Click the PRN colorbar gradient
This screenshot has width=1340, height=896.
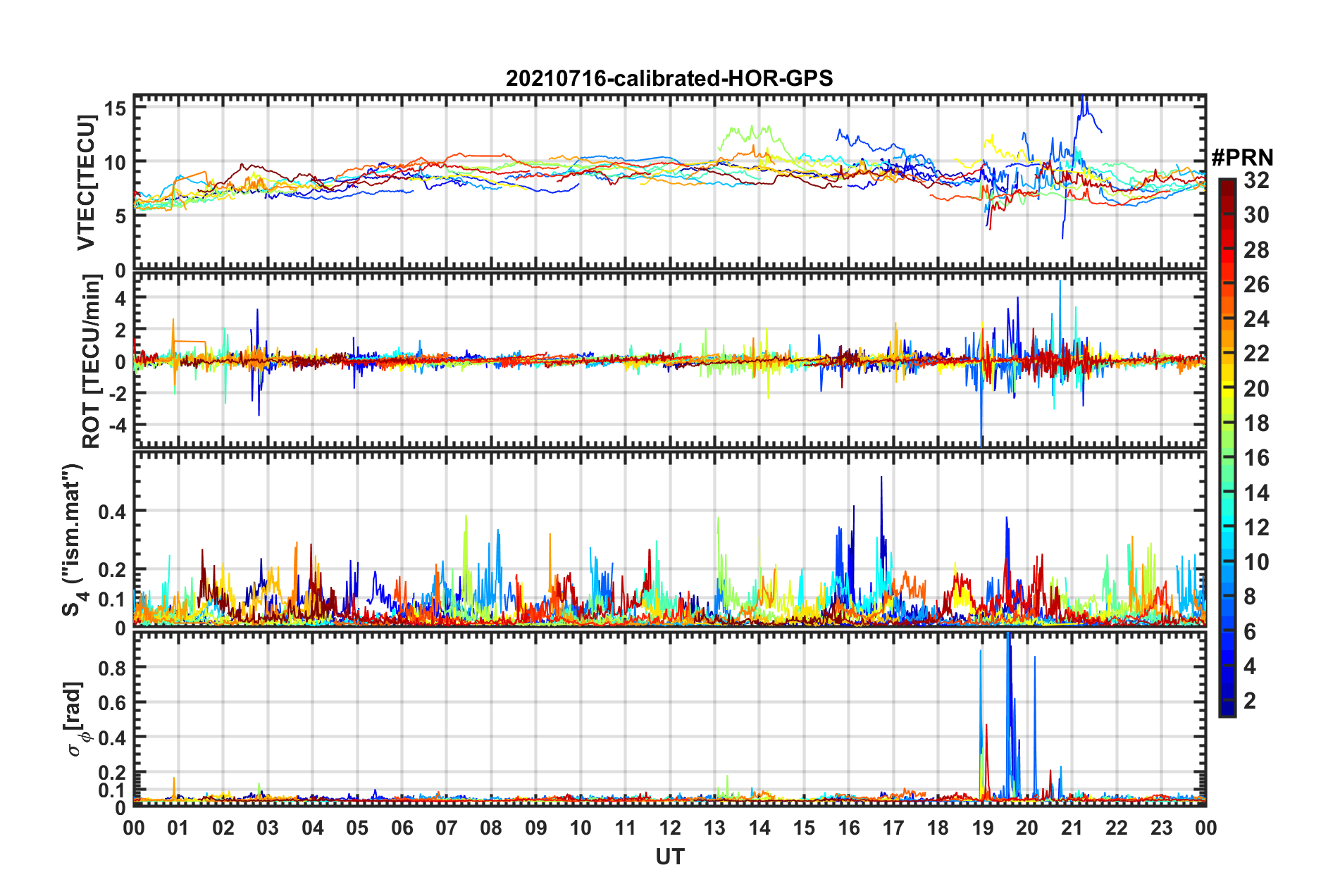1227,447
